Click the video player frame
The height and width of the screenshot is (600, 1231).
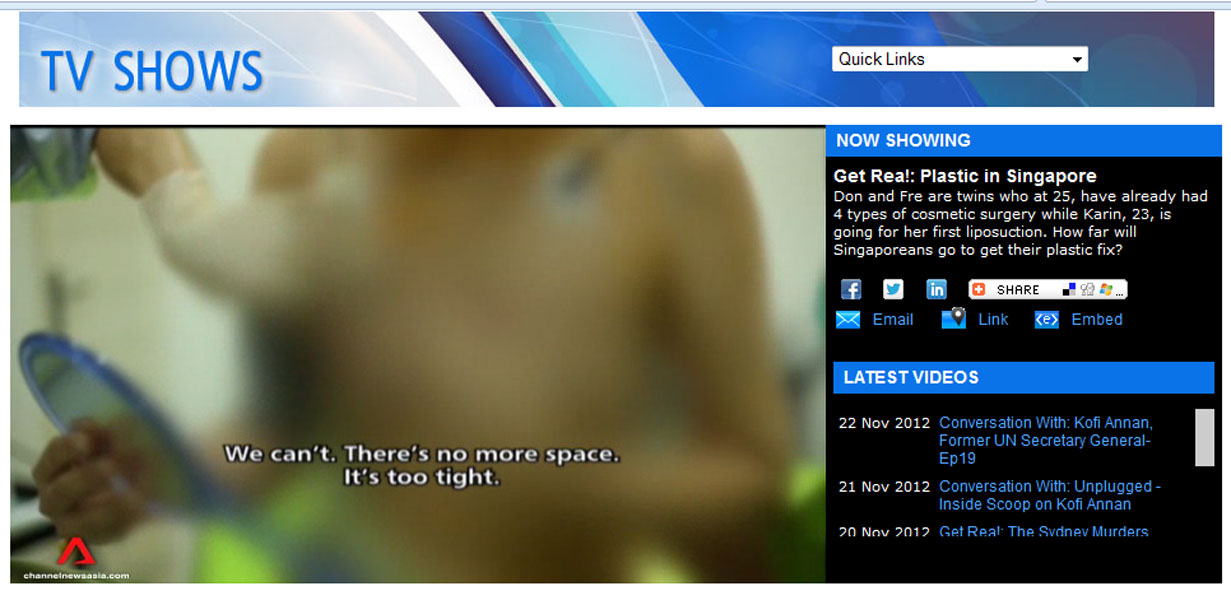418,300
